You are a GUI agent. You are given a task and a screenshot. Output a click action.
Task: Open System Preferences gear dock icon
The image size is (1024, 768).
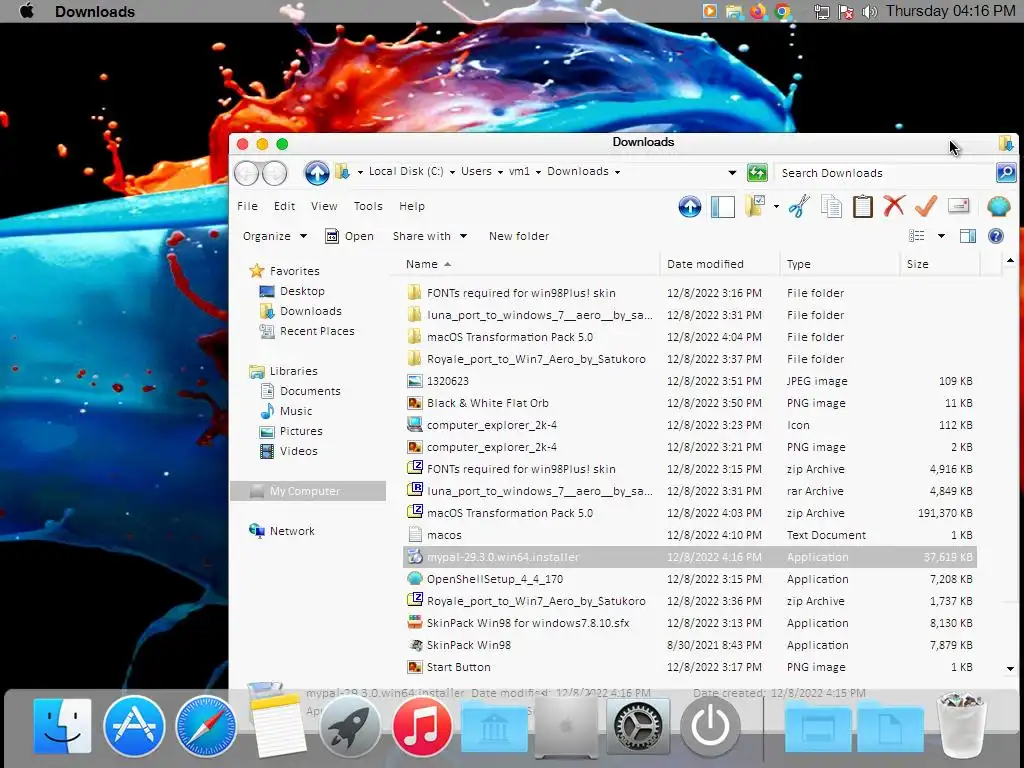638,726
